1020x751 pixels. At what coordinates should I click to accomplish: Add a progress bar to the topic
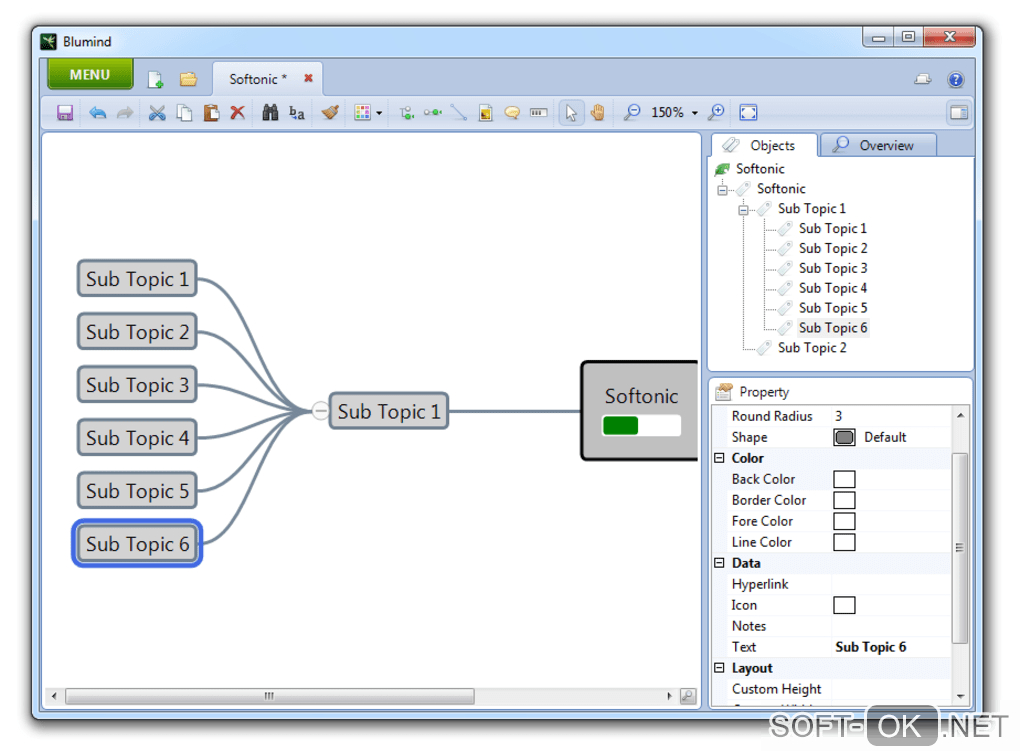coord(539,113)
